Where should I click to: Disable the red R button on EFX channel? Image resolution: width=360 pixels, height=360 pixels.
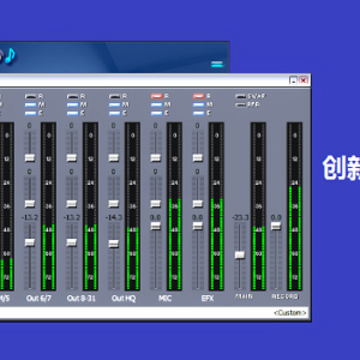pyautogui.click(x=198, y=96)
